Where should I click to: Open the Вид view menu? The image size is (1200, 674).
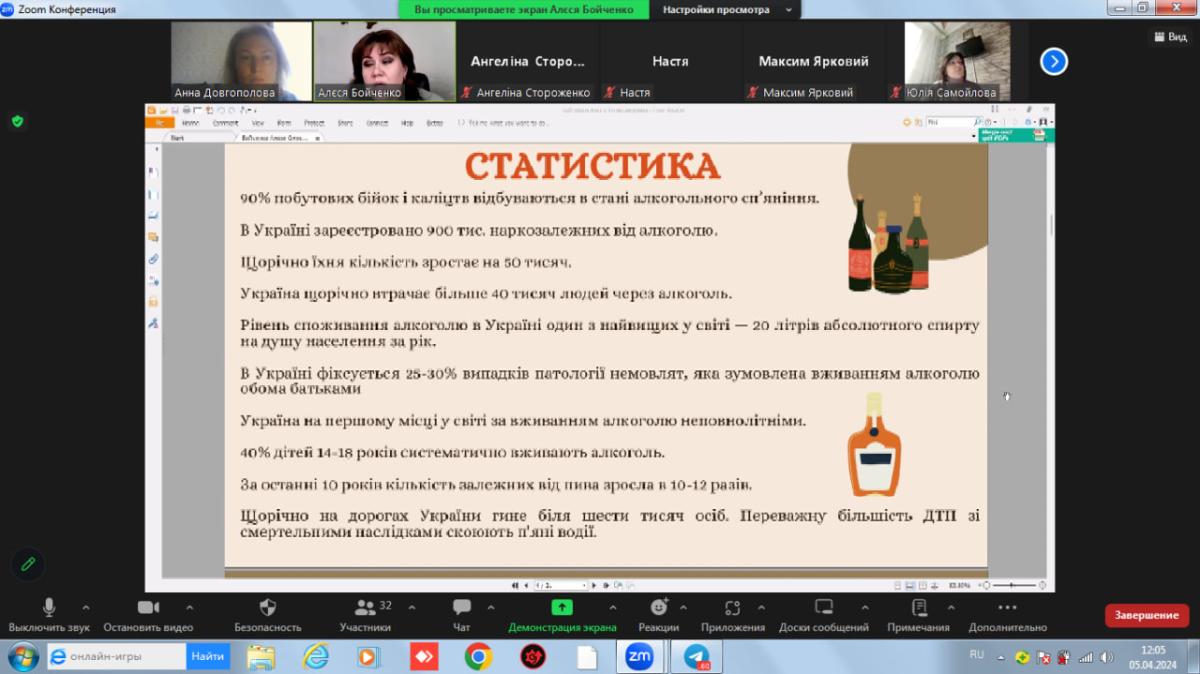click(1169, 36)
